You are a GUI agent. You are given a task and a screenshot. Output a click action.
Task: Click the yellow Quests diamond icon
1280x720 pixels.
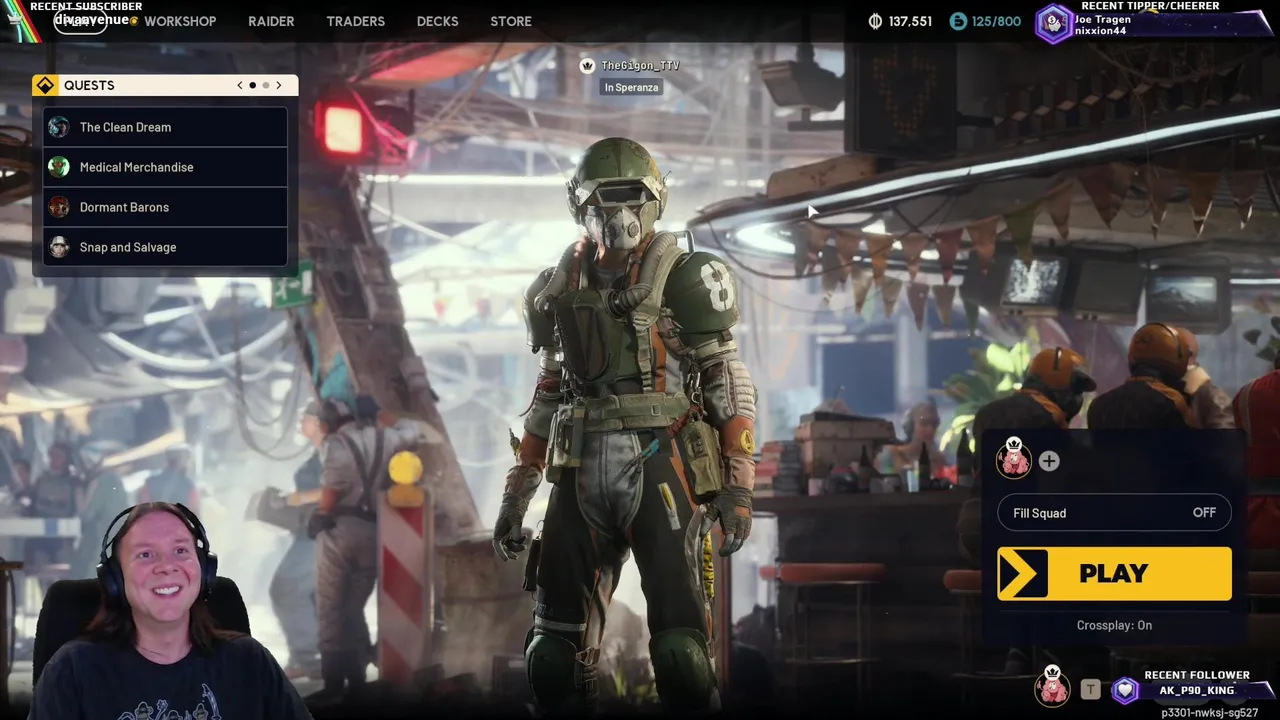(x=45, y=85)
